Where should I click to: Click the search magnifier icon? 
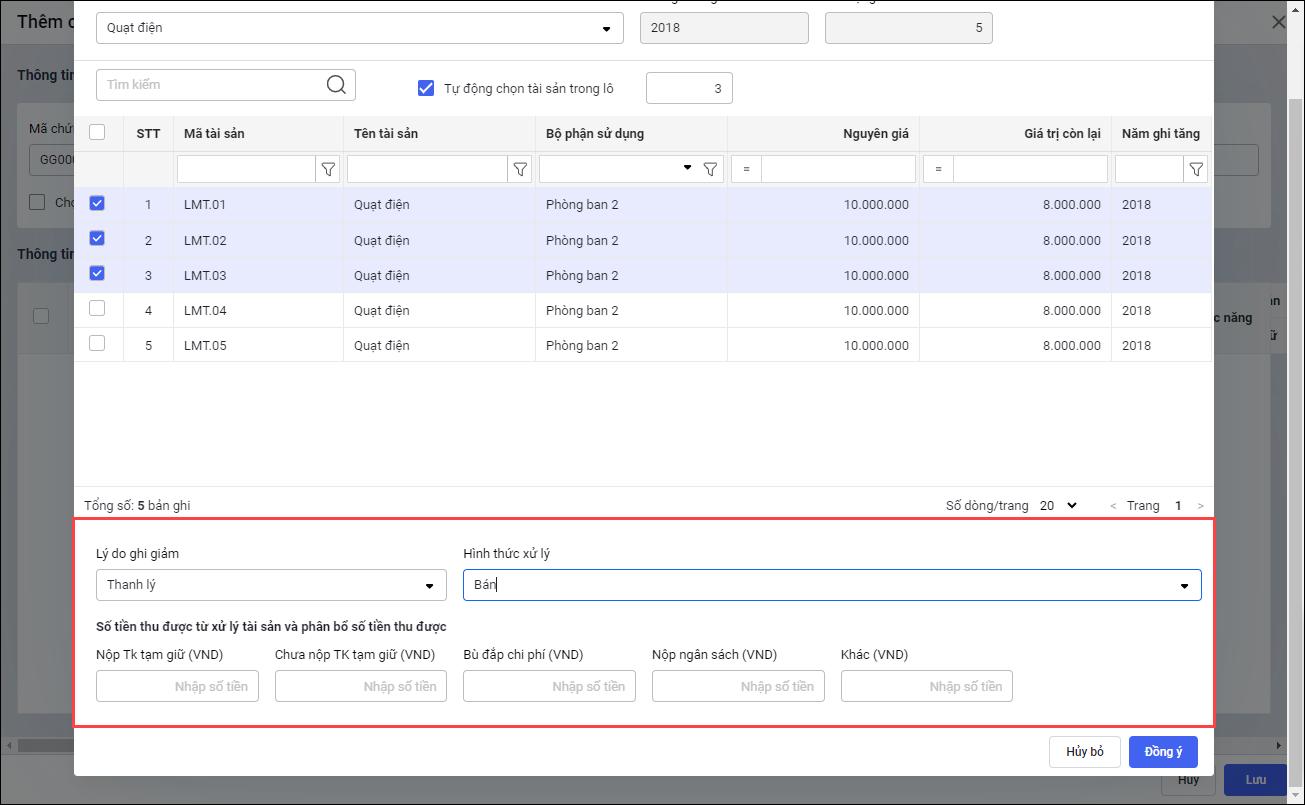(x=336, y=85)
